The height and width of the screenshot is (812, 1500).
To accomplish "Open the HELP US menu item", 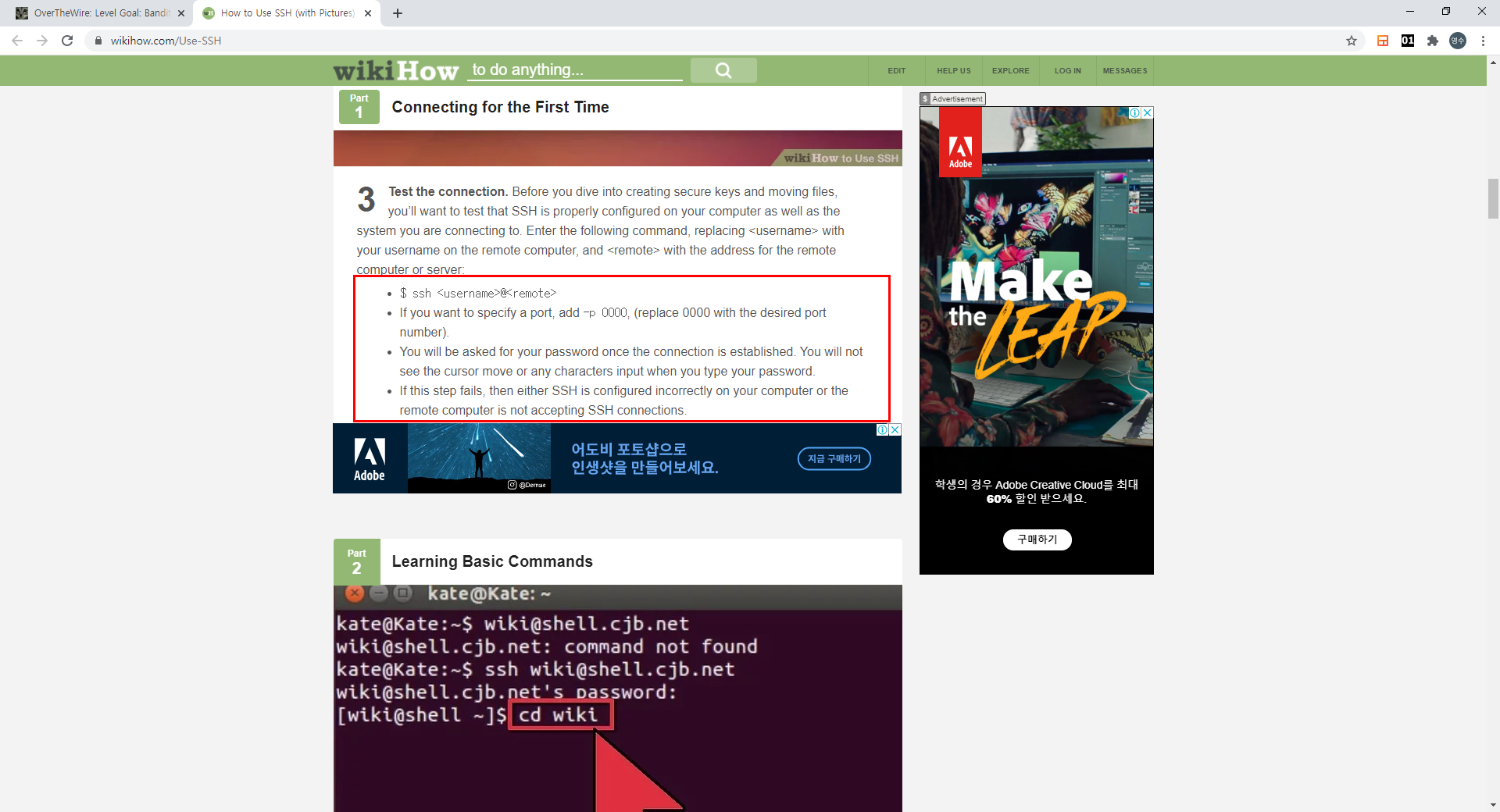I will pos(954,71).
